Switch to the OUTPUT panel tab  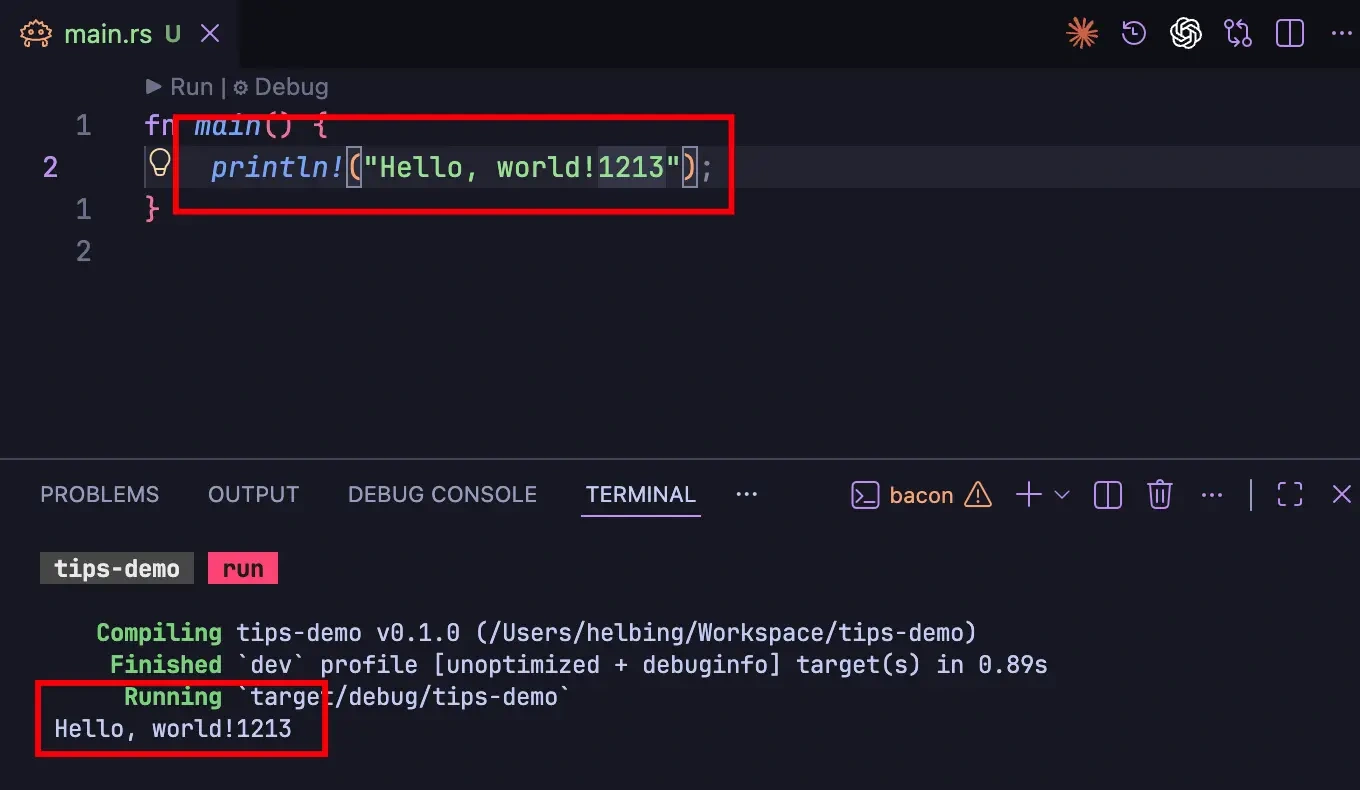[x=253, y=495]
